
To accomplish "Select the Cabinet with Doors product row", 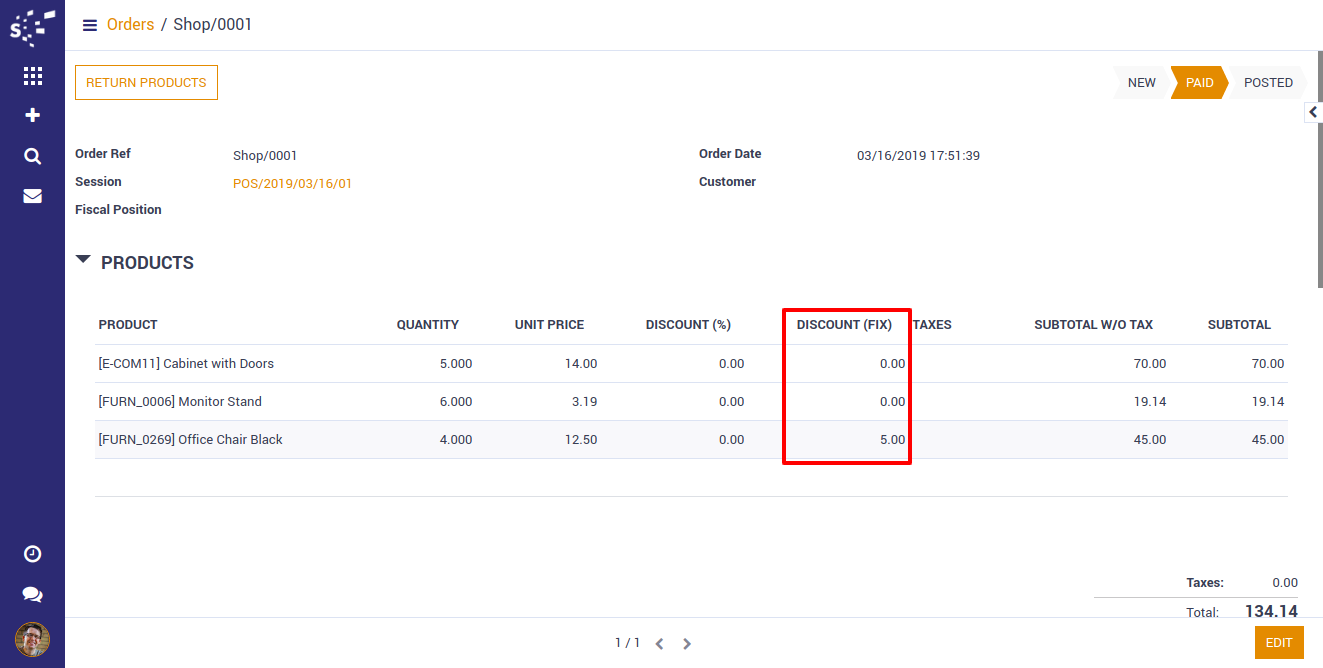I will pos(691,364).
